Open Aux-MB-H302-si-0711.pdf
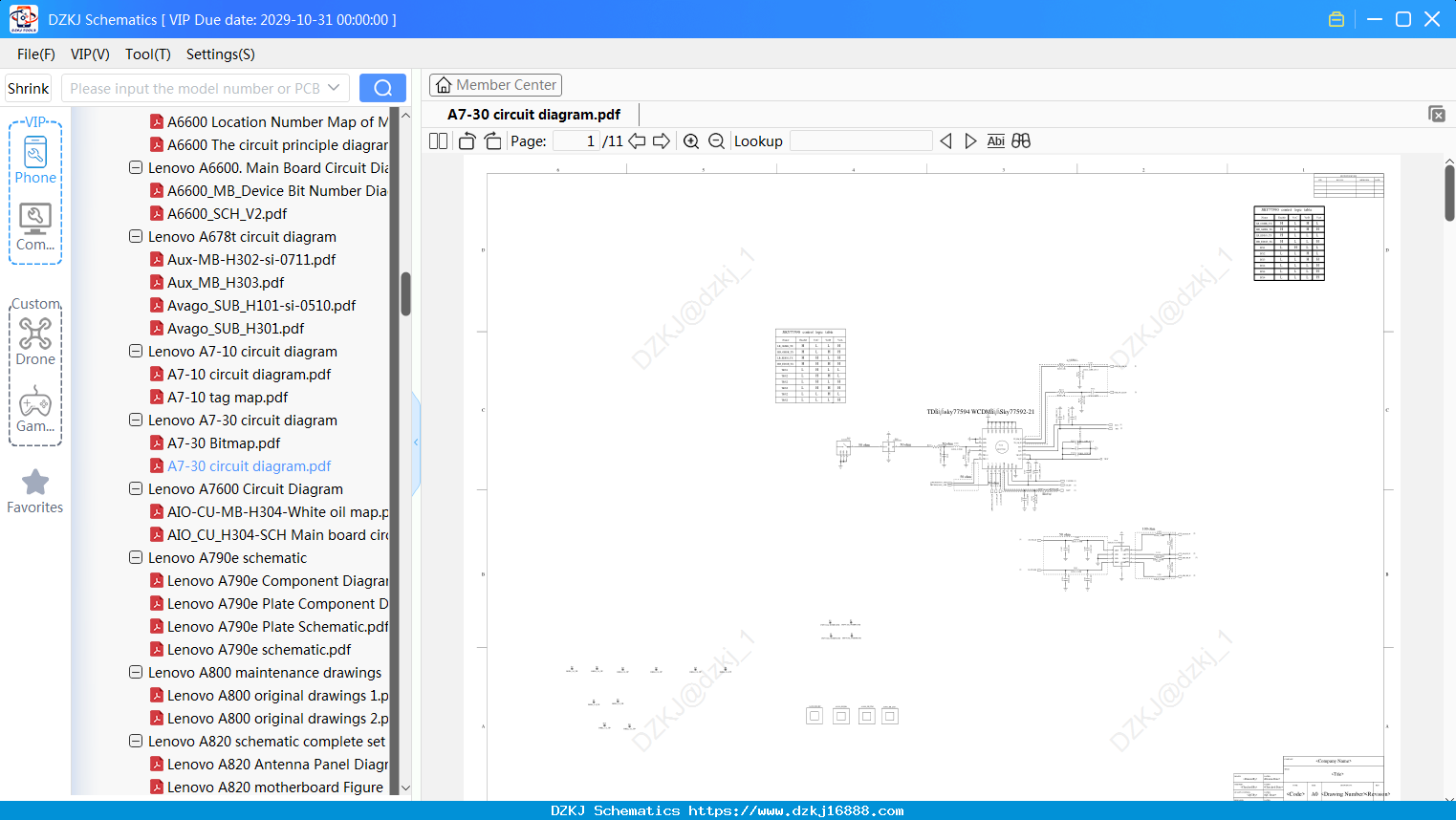This screenshot has width=1456, height=820. (251, 259)
